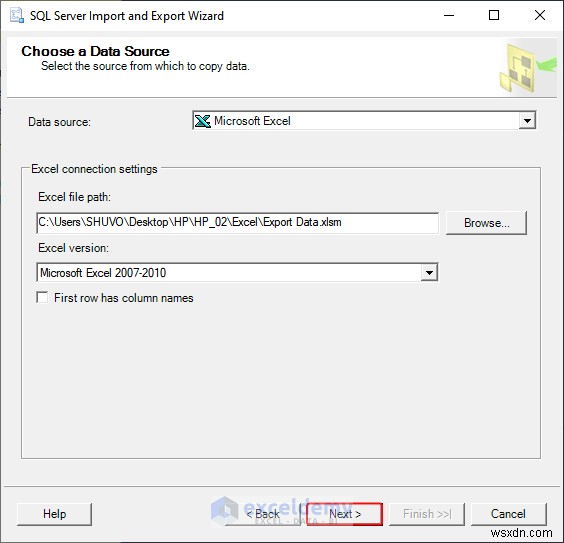564x543 pixels.
Task: Open the Data source dropdown arrow
Action: [527, 120]
